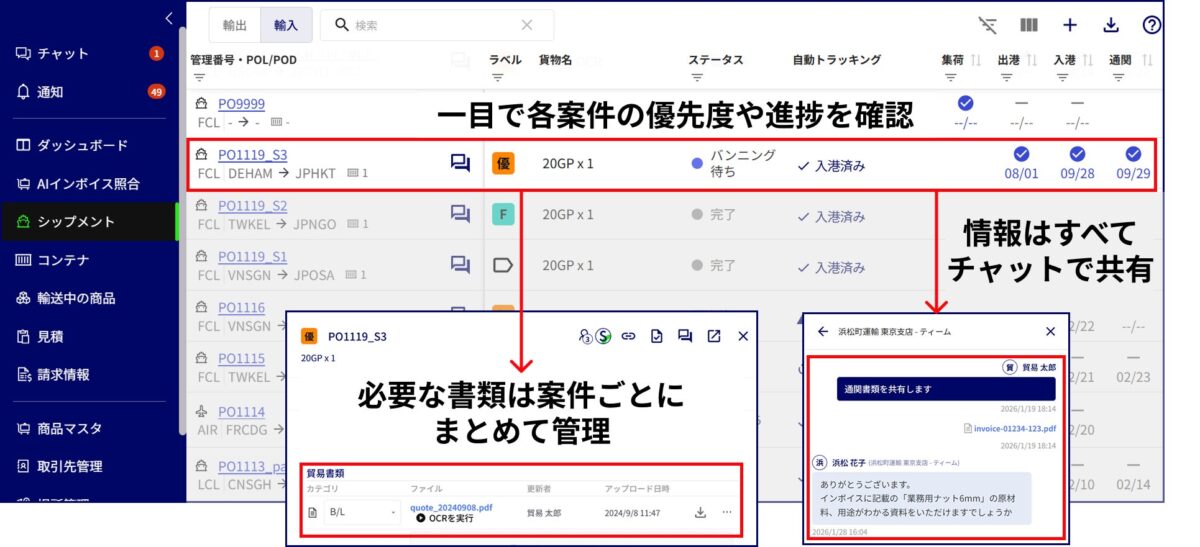Click the 検索 search field
The width and height of the screenshot is (1200, 547).
tap(435, 25)
